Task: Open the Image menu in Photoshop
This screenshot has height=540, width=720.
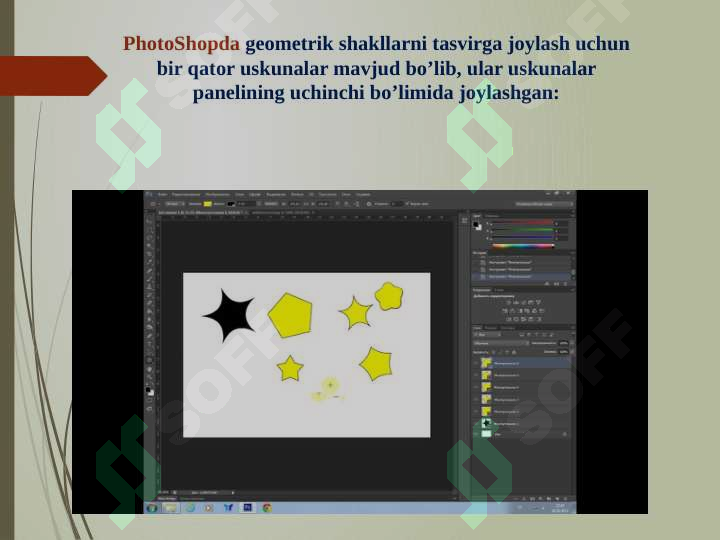Action: click(x=217, y=195)
